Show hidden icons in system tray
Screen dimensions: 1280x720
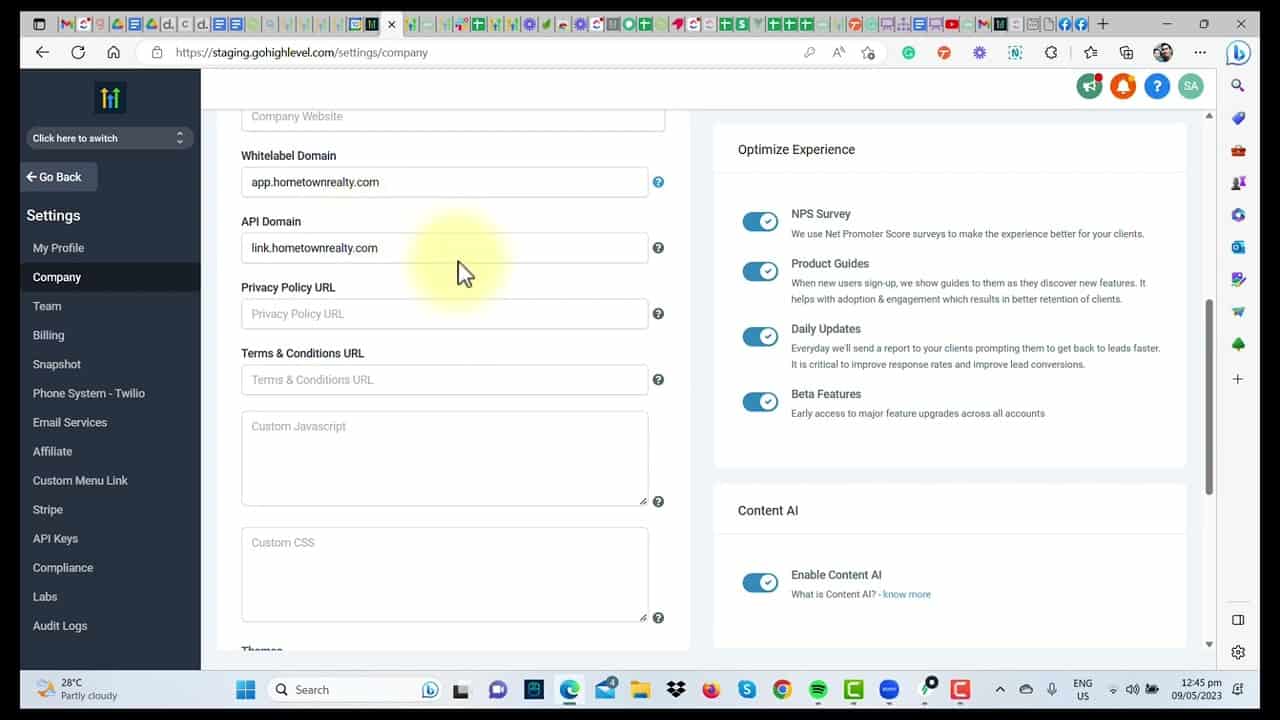999,690
